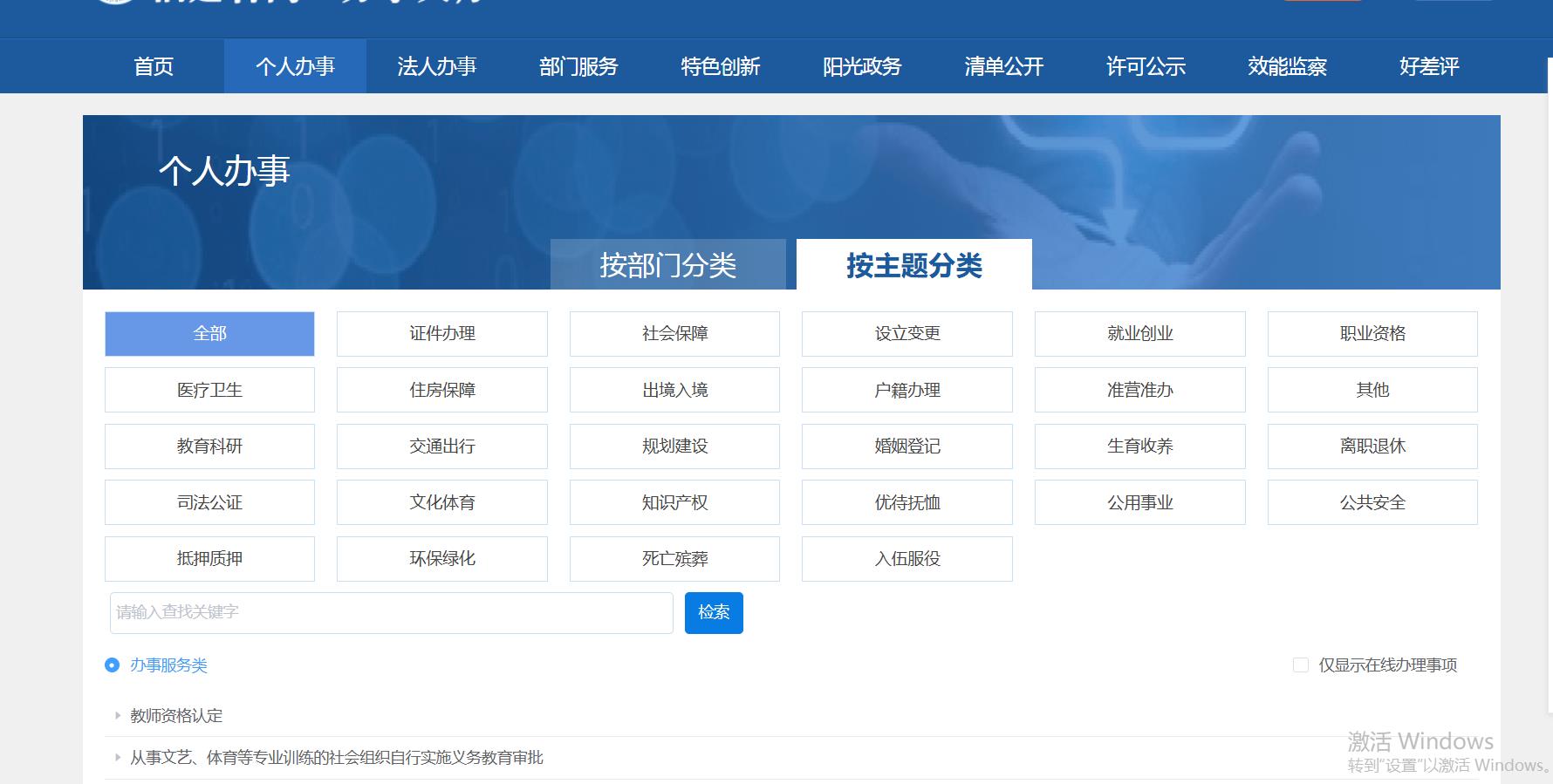Image resolution: width=1553 pixels, height=784 pixels.
Task: Open the 文化体育 category
Action: [x=442, y=502]
